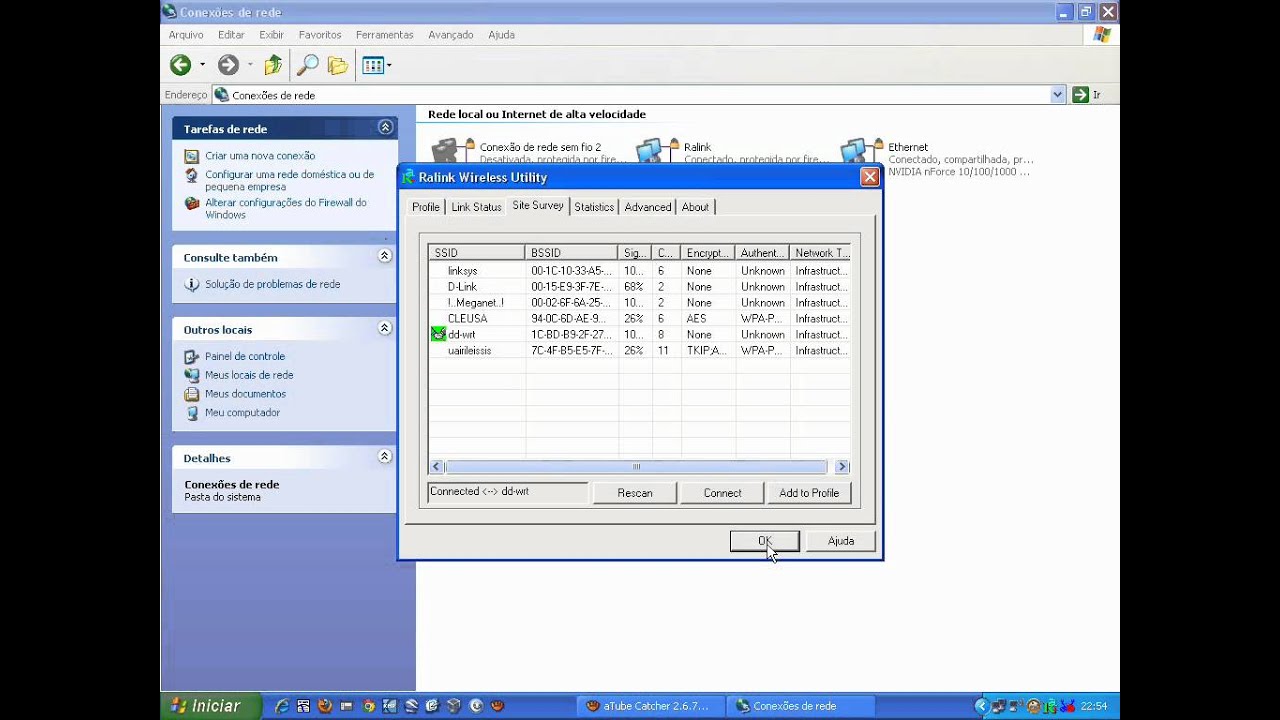Click the grey Forward arrow in toolbar
Image resolution: width=1280 pixels, height=720 pixels.
(228, 65)
